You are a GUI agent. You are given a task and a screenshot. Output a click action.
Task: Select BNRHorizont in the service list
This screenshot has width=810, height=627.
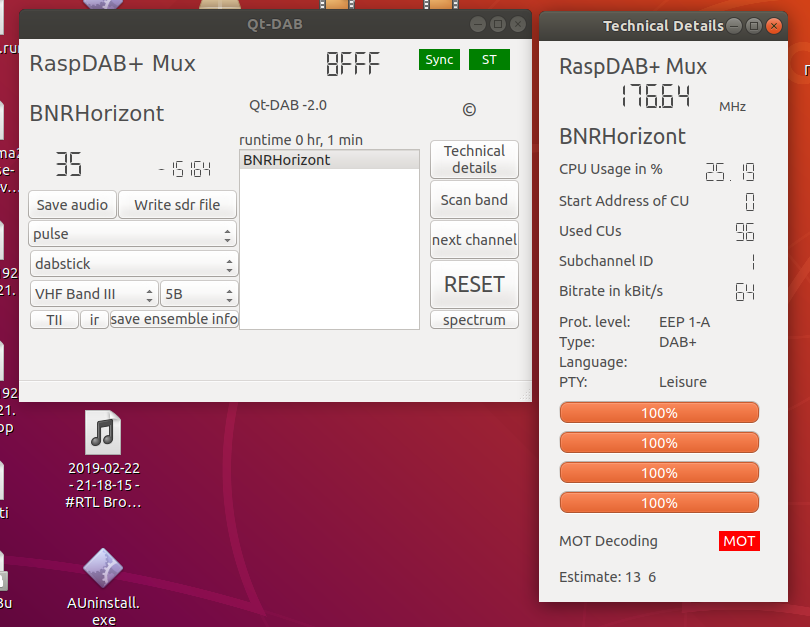coord(329,160)
